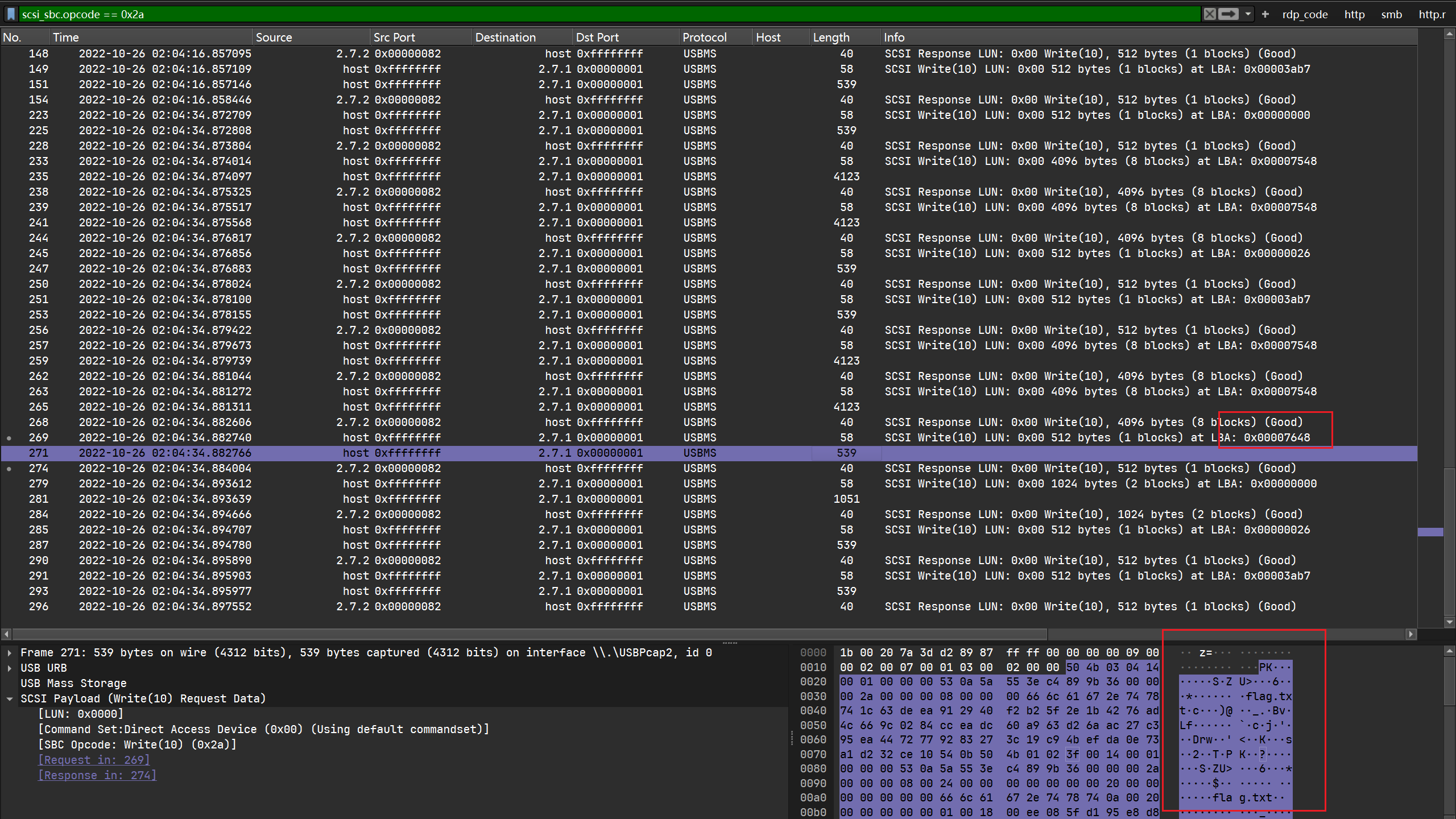Click the hex pane scroll up arrow

tap(1449, 651)
